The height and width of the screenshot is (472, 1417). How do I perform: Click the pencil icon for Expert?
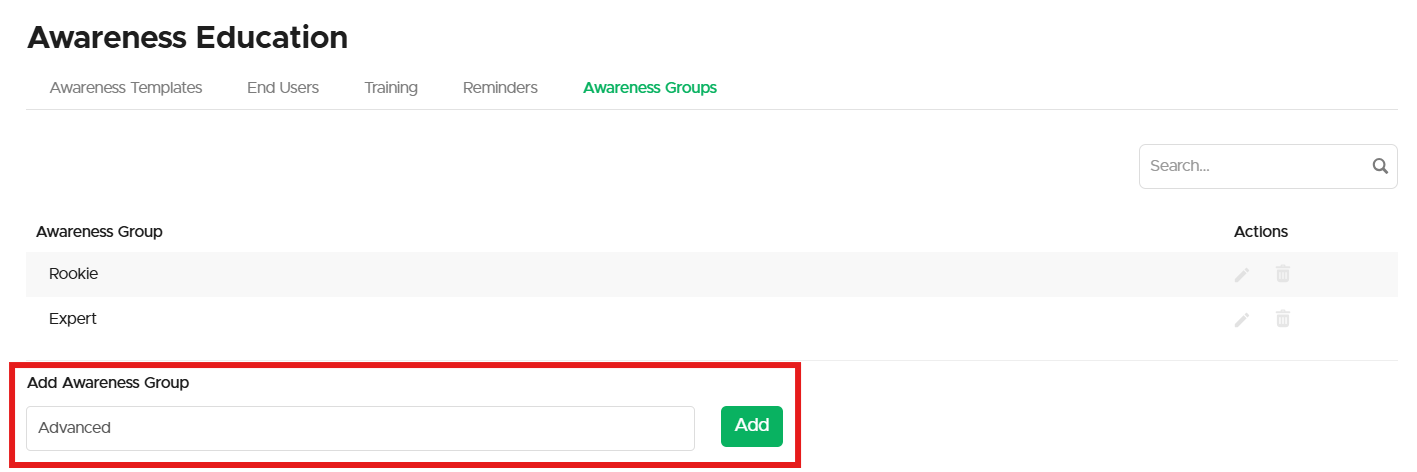1242,319
